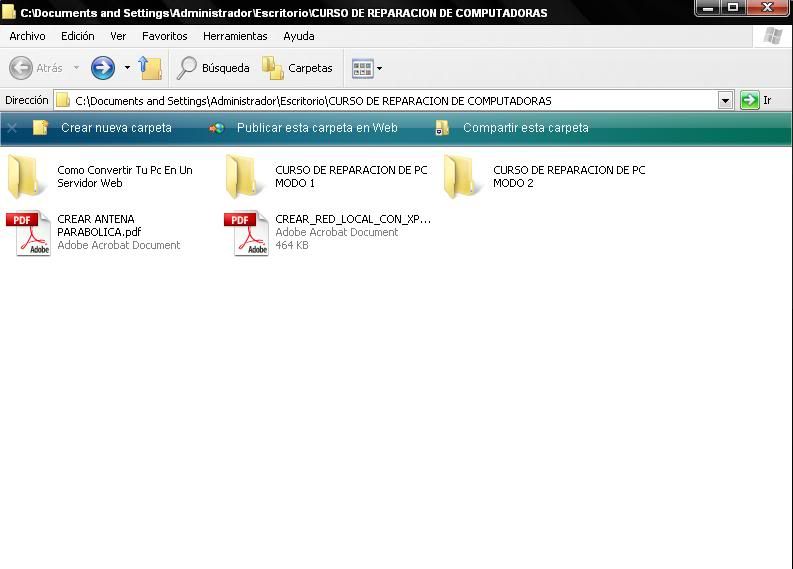Select the CURSO DE REPARACION MODO 2 folder icon

(461, 177)
